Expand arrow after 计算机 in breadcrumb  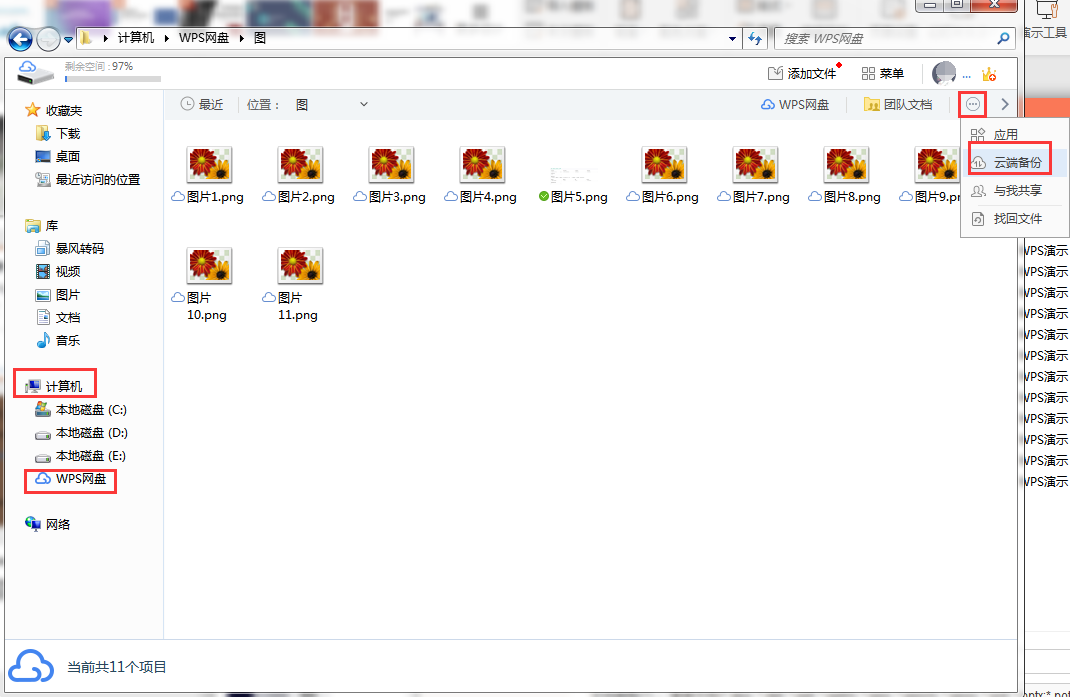[167, 38]
